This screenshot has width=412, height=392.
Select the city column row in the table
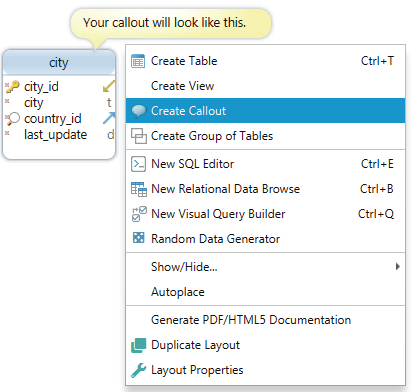pyautogui.click(x=59, y=103)
